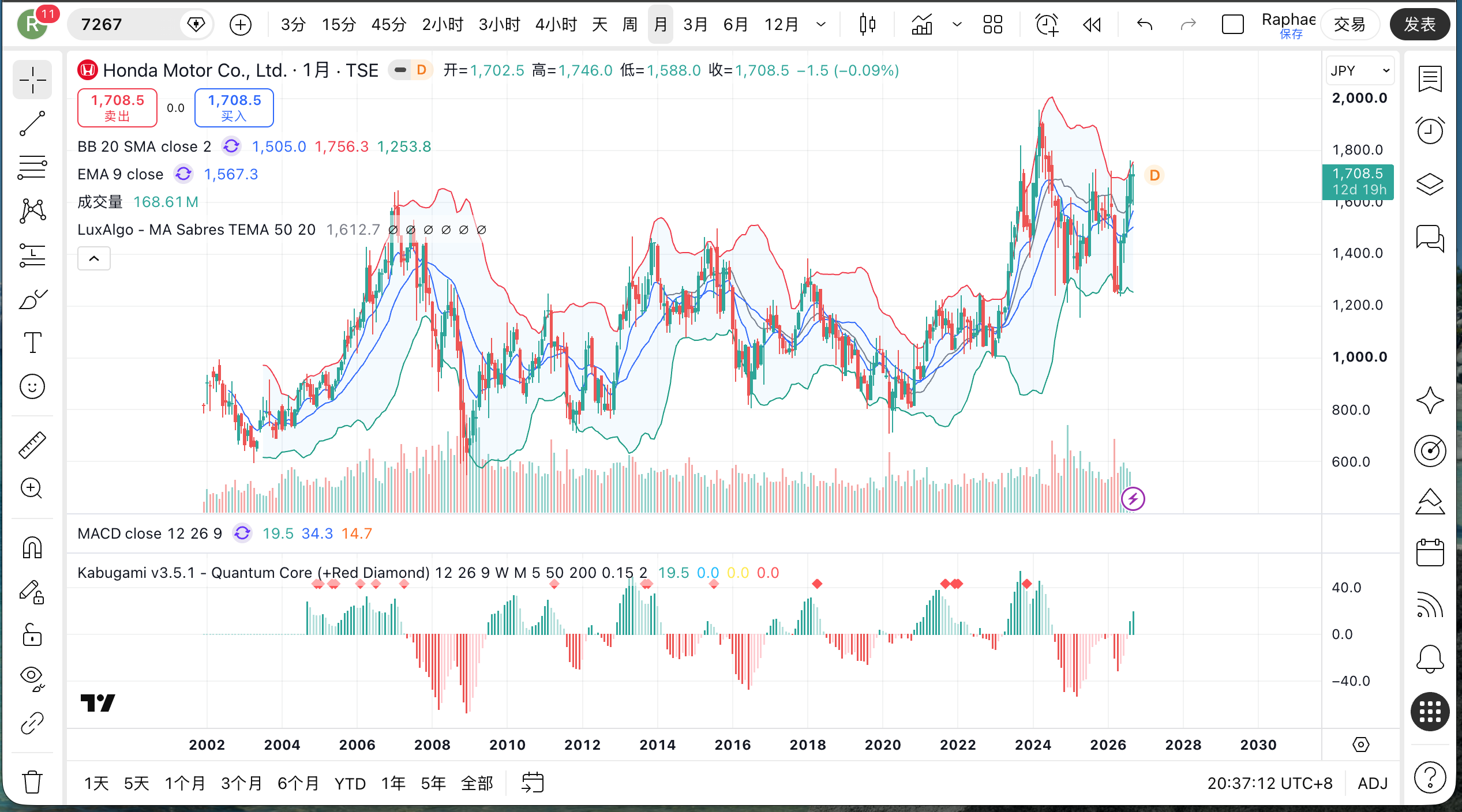Click the 发表 publish button
1462x812 pixels.
1419,25
